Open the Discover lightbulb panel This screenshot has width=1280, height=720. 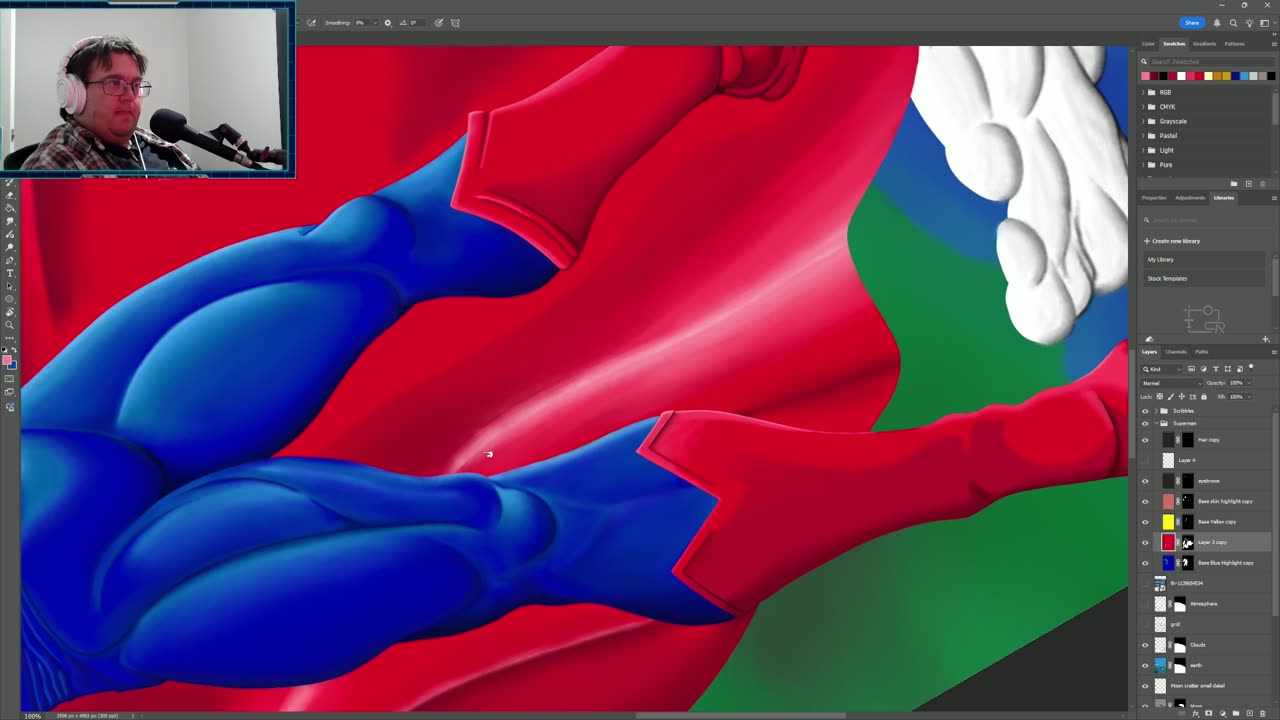[1249, 23]
